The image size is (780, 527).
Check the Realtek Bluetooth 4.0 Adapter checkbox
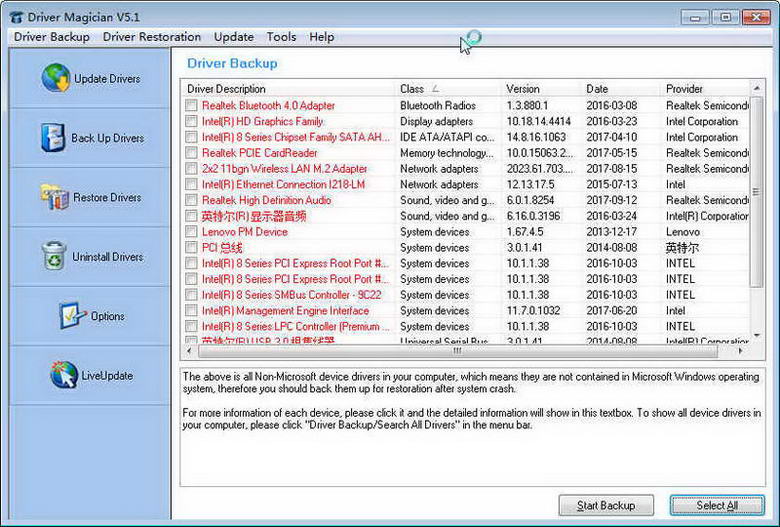(191, 105)
